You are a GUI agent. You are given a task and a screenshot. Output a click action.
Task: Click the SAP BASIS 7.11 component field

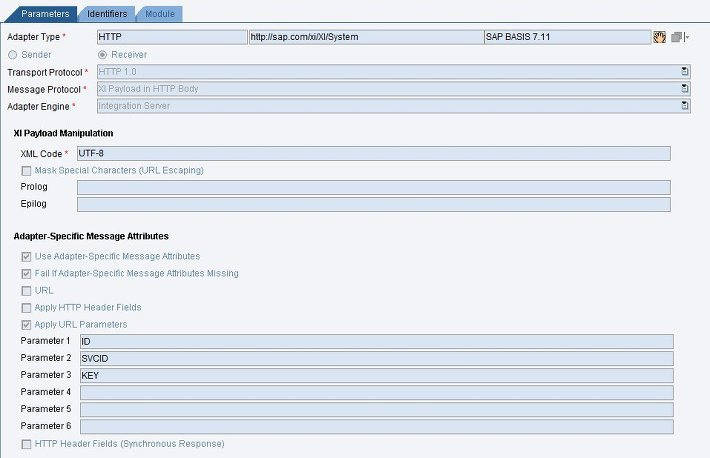pos(567,37)
